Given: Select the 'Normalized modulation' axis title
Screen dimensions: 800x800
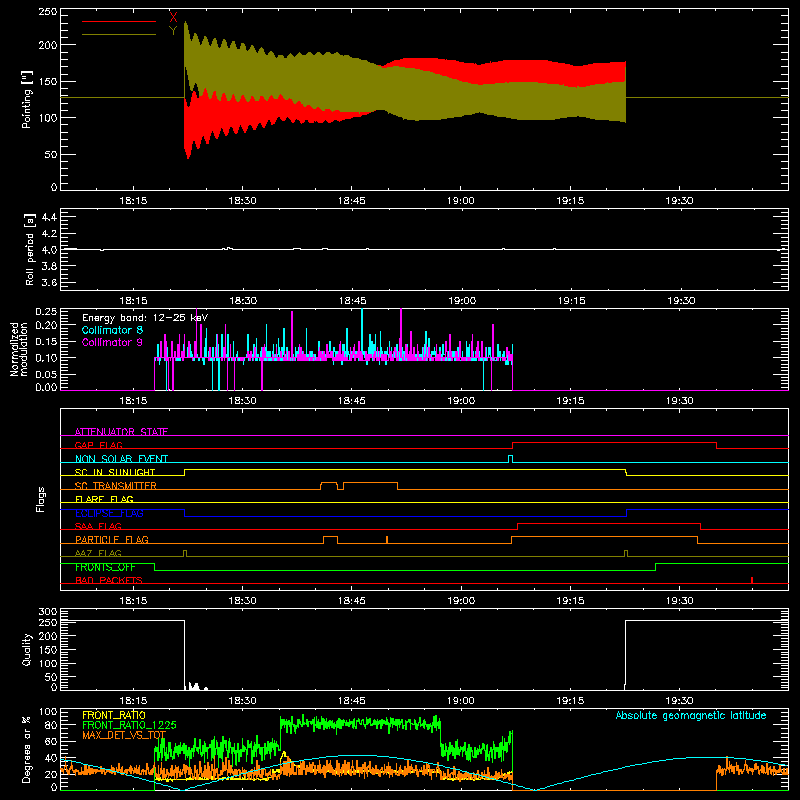Looking at the screenshot, I should 19,349.
